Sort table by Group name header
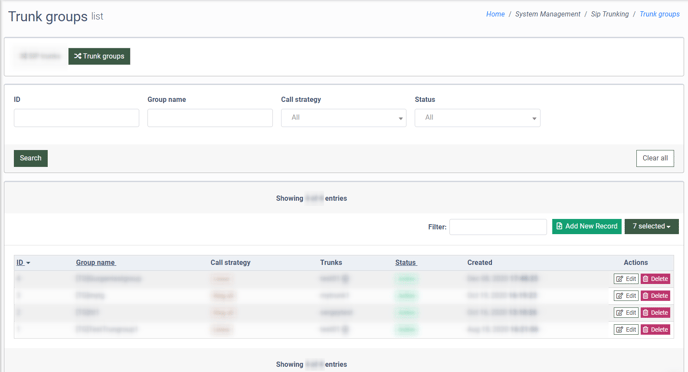Viewport: 688px width, 372px height. [x=96, y=262]
